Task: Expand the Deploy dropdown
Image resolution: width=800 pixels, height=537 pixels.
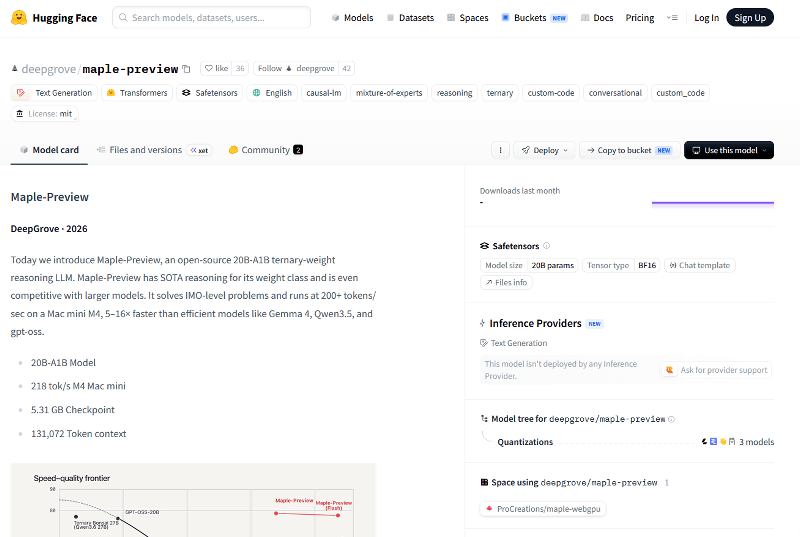Action: [x=544, y=150]
